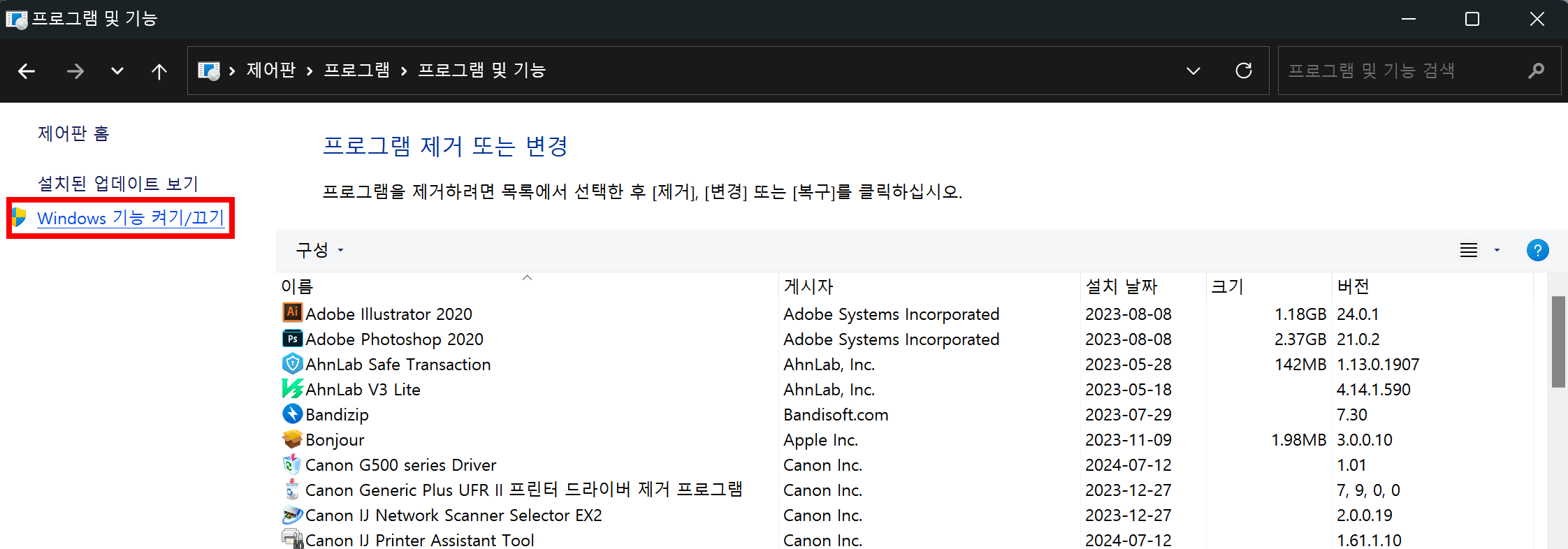Click Adobe Illustrator 2020 icon

pos(292,312)
